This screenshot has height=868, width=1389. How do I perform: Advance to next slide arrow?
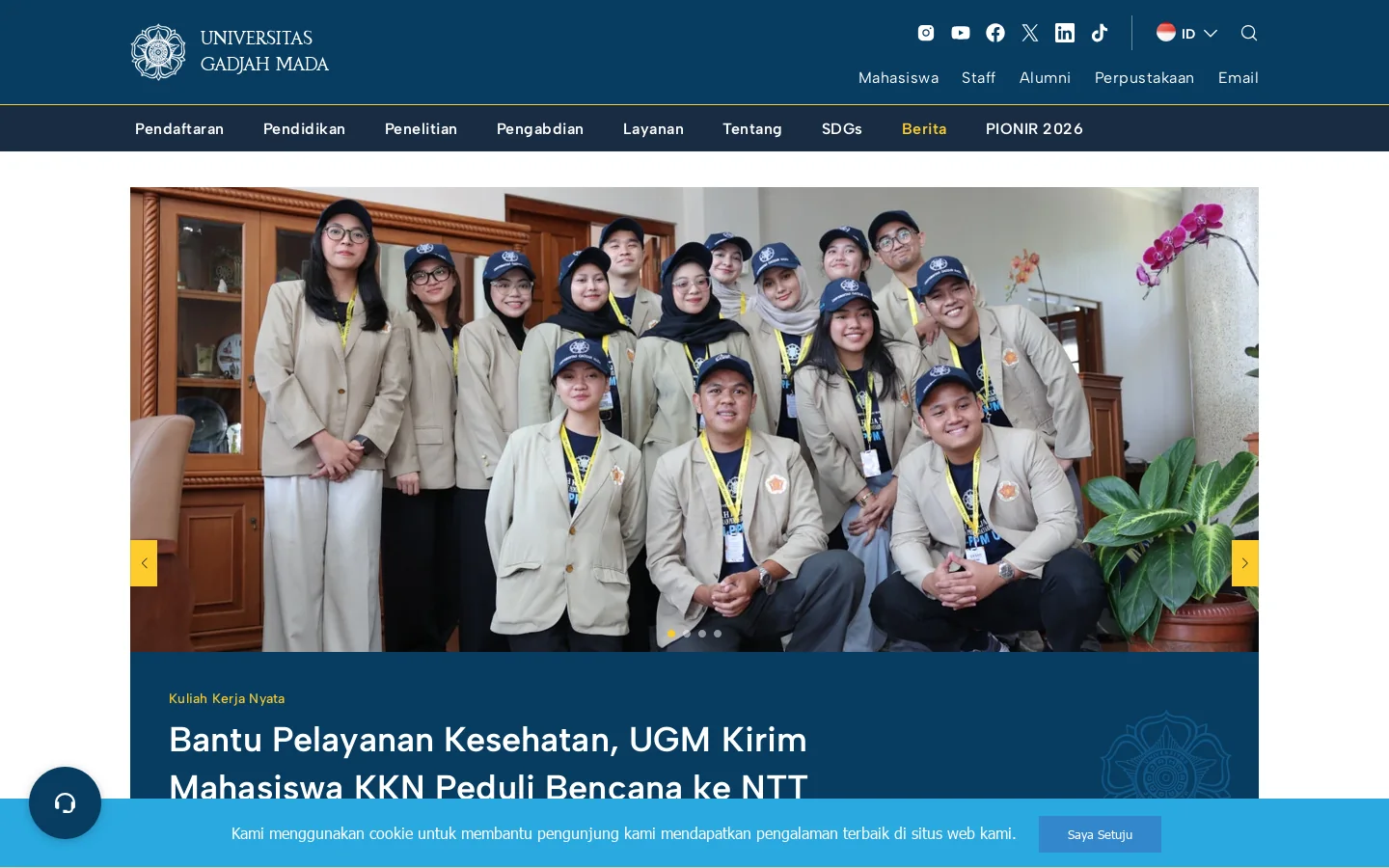[x=1245, y=563]
